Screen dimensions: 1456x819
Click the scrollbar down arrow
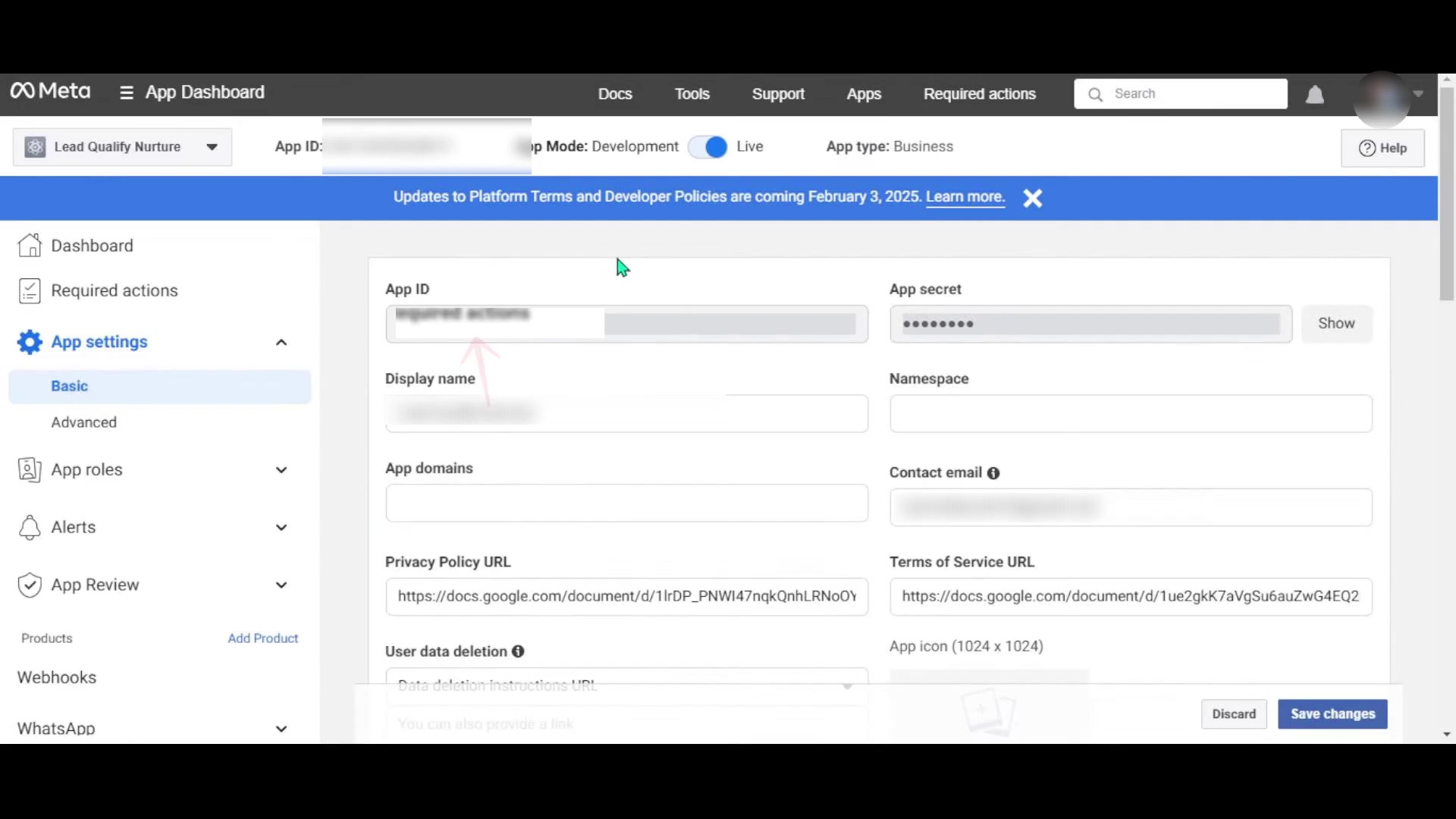coord(1446,734)
